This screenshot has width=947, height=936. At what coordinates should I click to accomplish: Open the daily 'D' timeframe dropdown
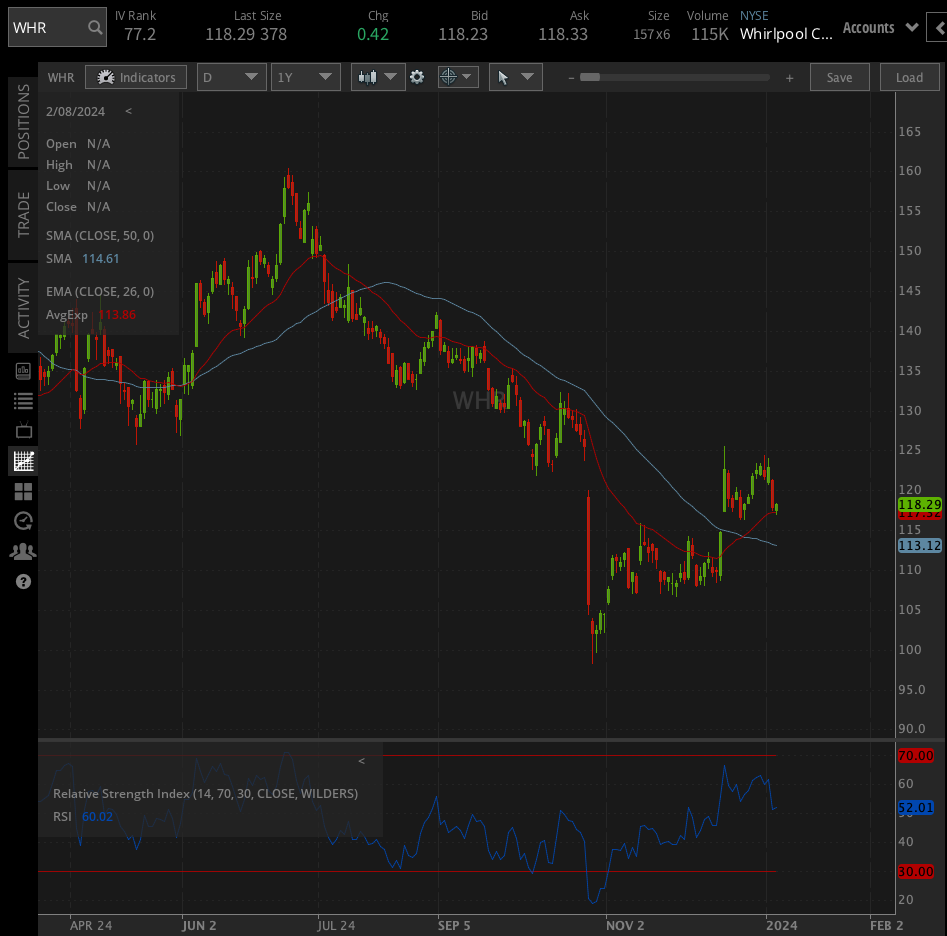231,77
